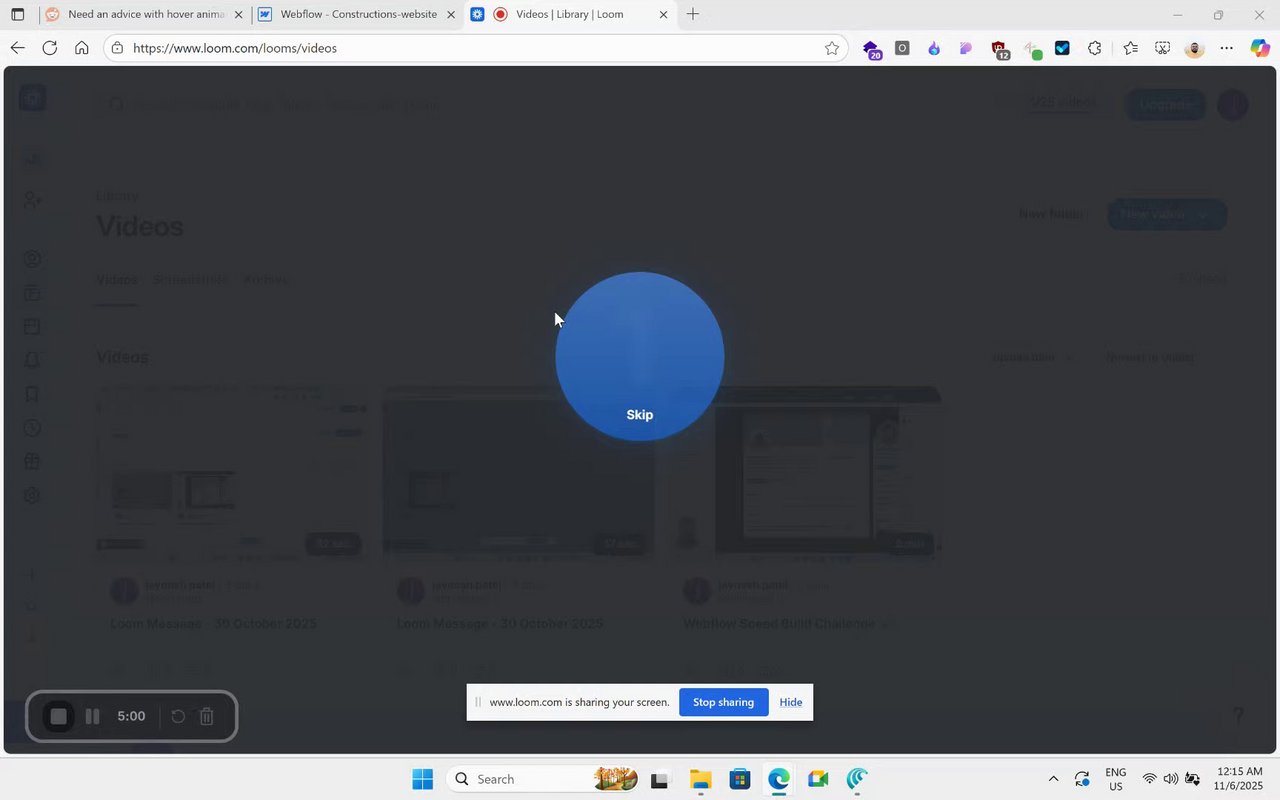Switch to 'Need an advice with hover' tab
Image resolution: width=1280 pixels, height=800 pixels.
[144, 15]
